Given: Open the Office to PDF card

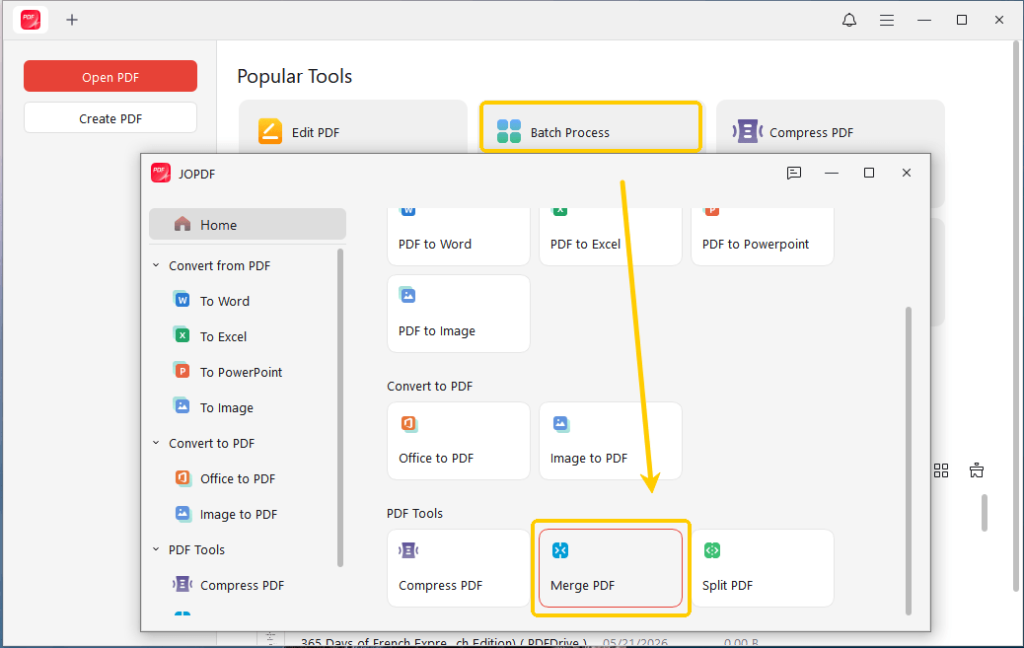Looking at the screenshot, I should [x=458, y=440].
